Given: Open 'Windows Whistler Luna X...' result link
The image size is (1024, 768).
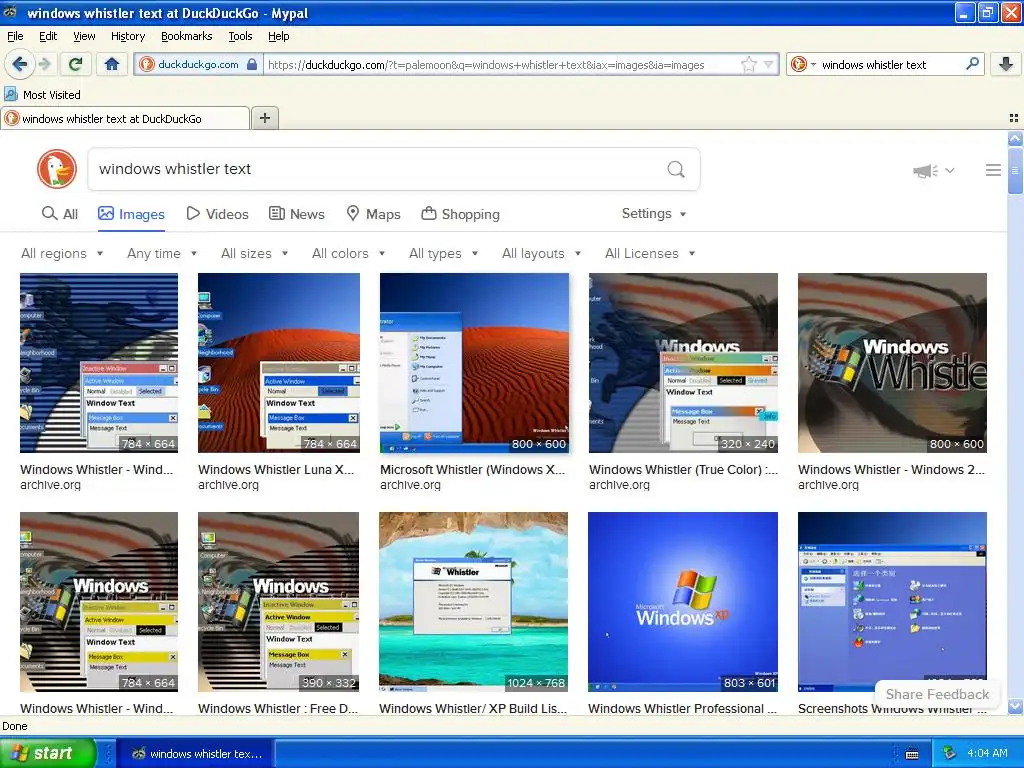Looking at the screenshot, I should 276,470.
